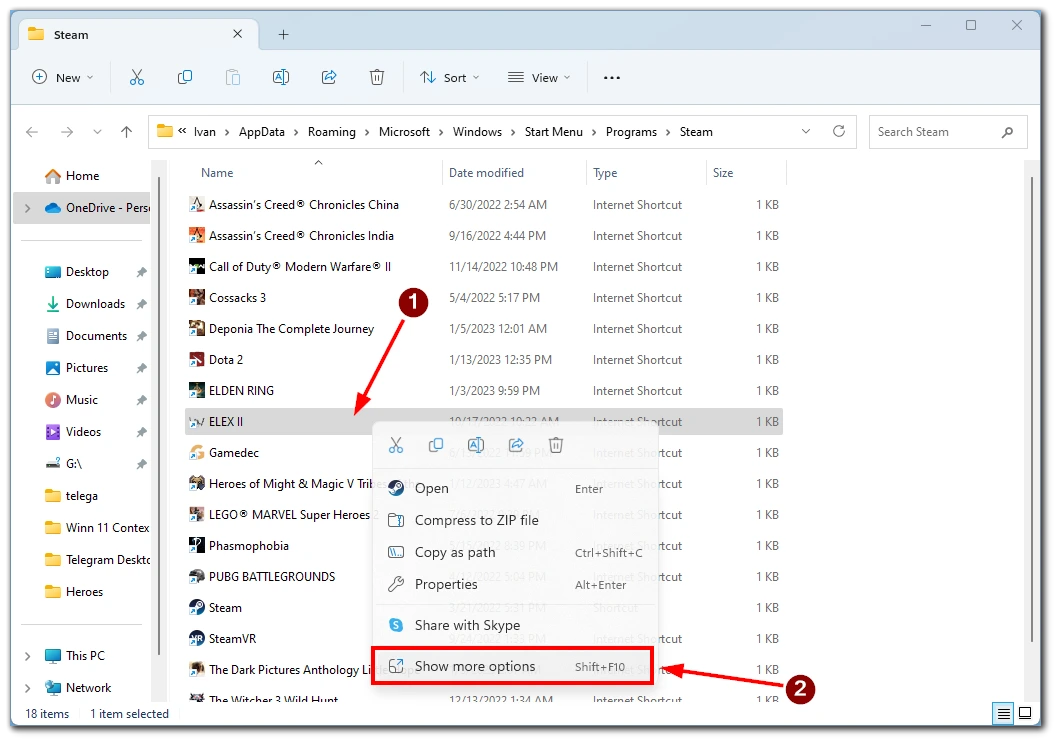This screenshot has width=1059, height=744.
Task: Open Downloads from quick access
Action: (x=85, y=304)
